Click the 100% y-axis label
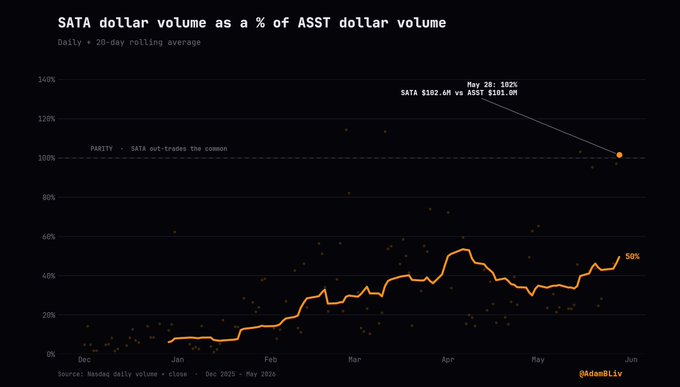Screen dimensions: 680x387 pyautogui.click(x=46, y=158)
